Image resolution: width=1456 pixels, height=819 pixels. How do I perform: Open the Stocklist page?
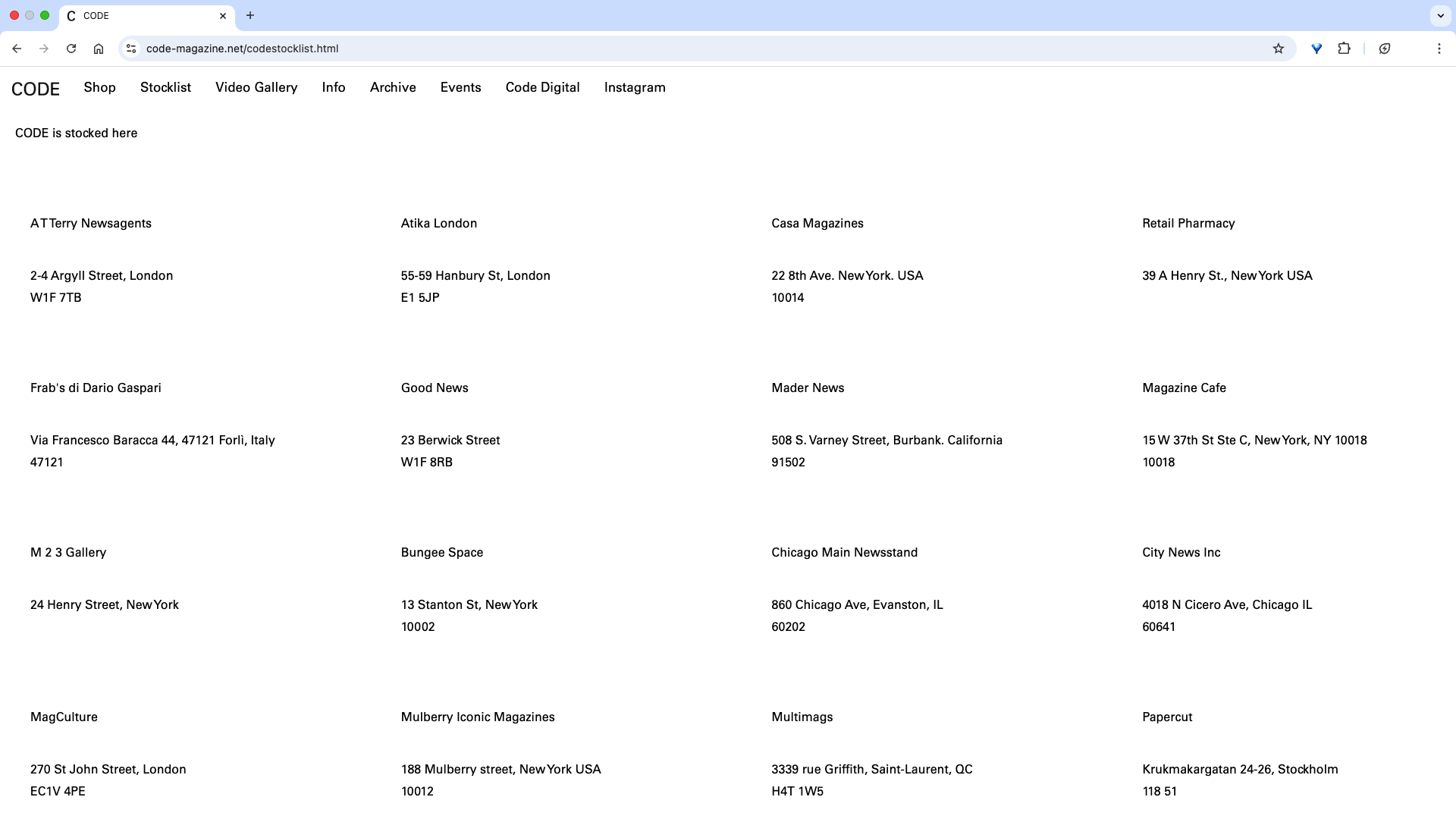point(165,87)
